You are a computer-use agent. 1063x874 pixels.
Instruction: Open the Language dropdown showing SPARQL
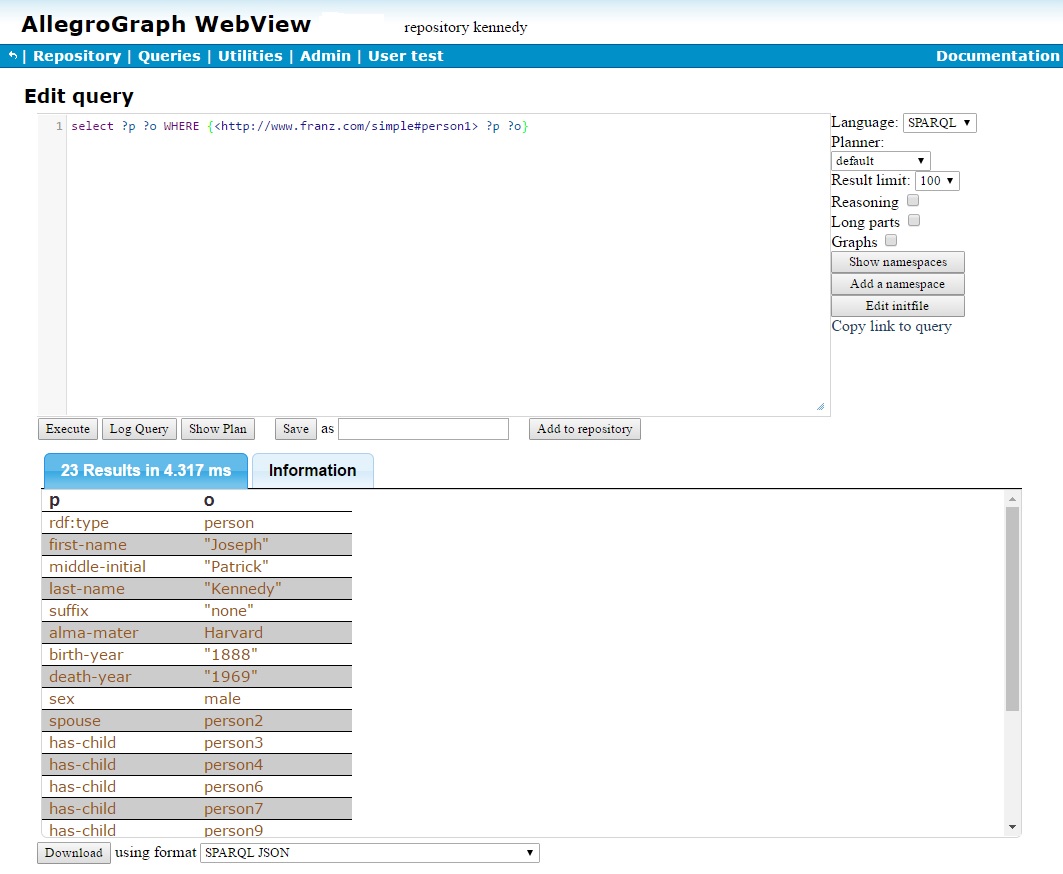click(x=939, y=122)
